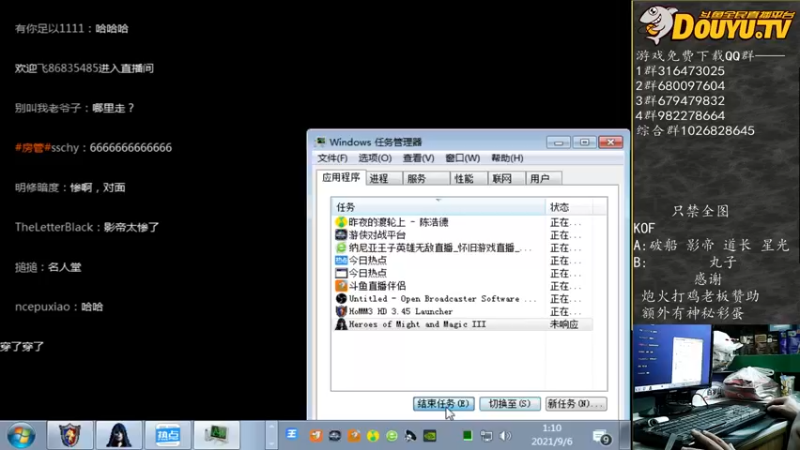
Task: Open the 文件(F) menu
Action: (x=332, y=158)
